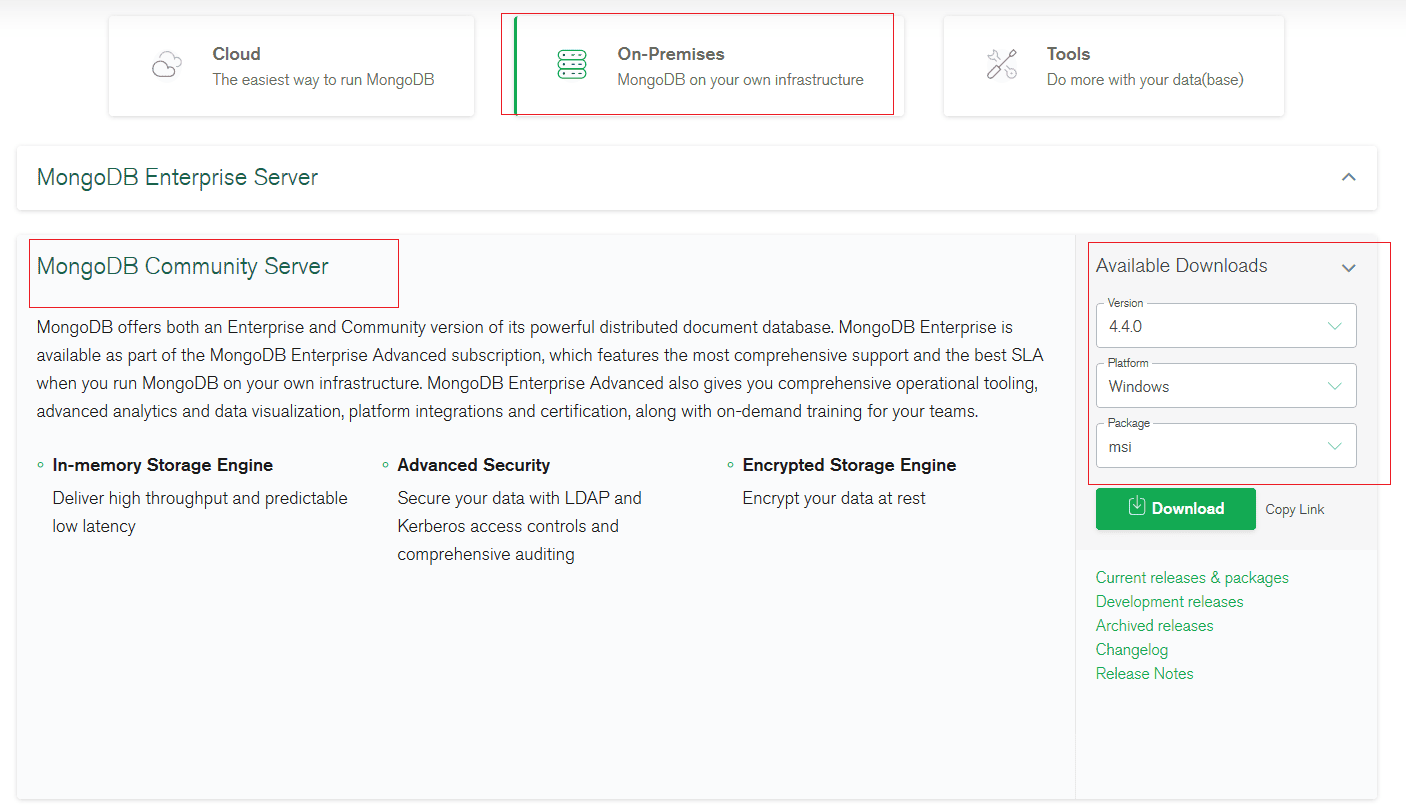The height and width of the screenshot is (811, 1406).
Task: Open the Development releases link
Action: coord(1169,602)
